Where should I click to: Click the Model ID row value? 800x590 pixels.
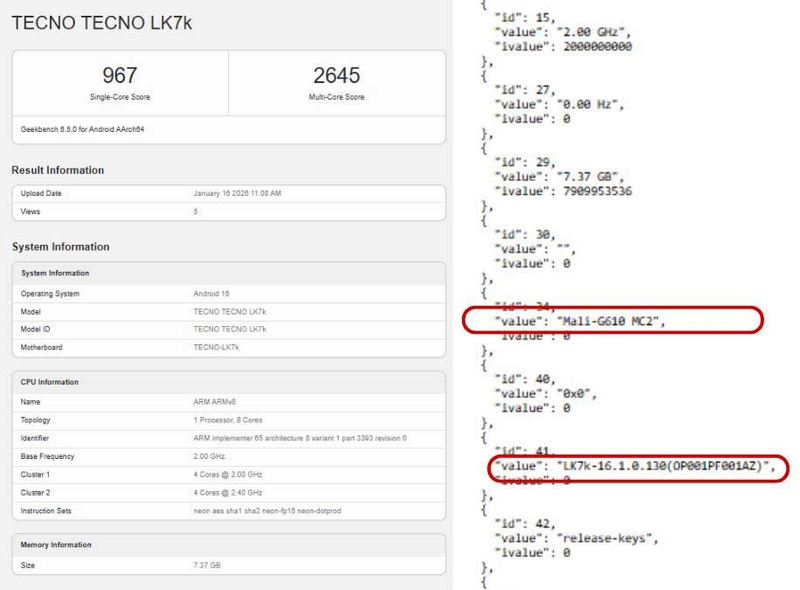coord(229,329)
